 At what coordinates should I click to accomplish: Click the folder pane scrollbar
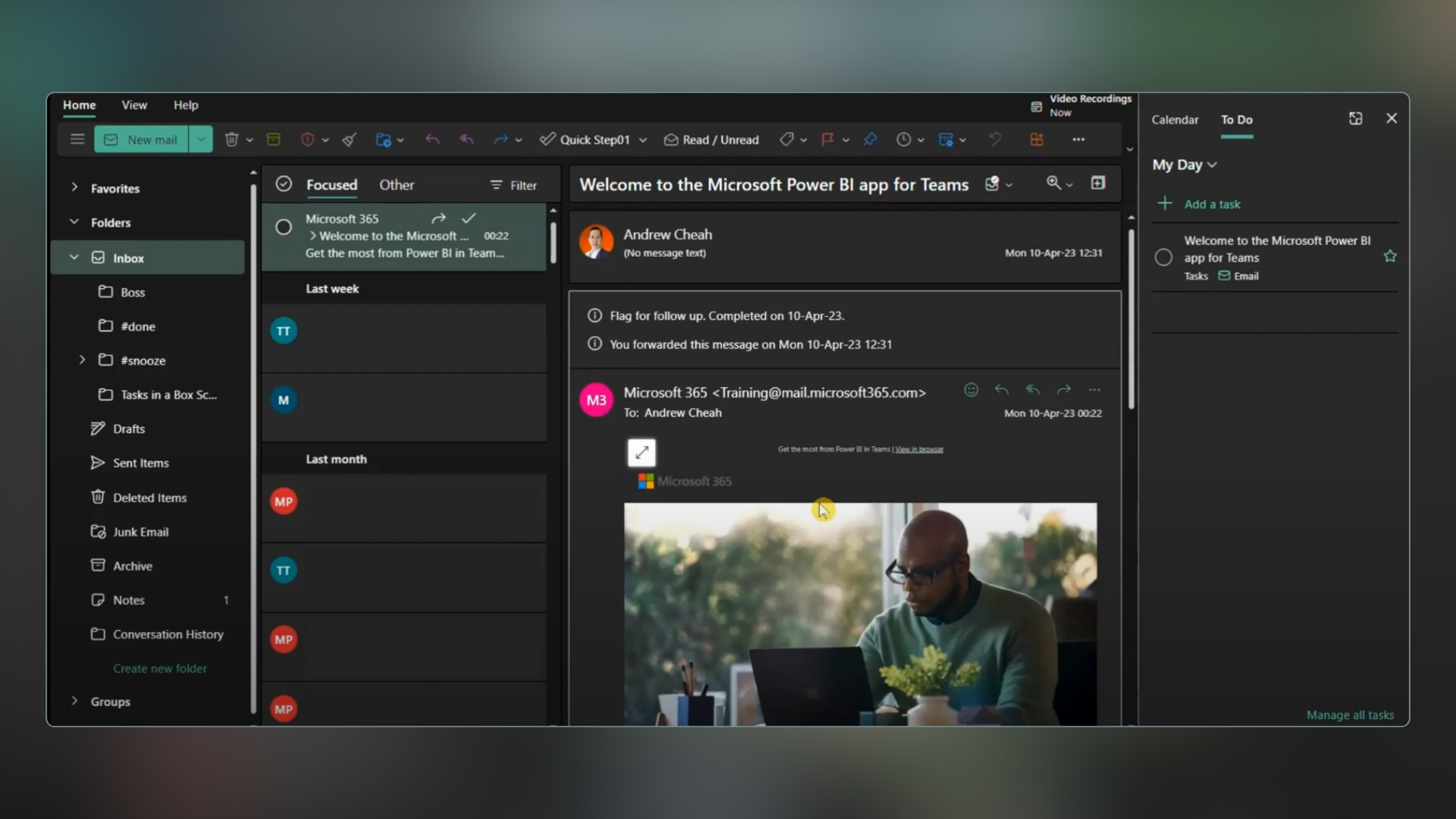tap(253, 447)
